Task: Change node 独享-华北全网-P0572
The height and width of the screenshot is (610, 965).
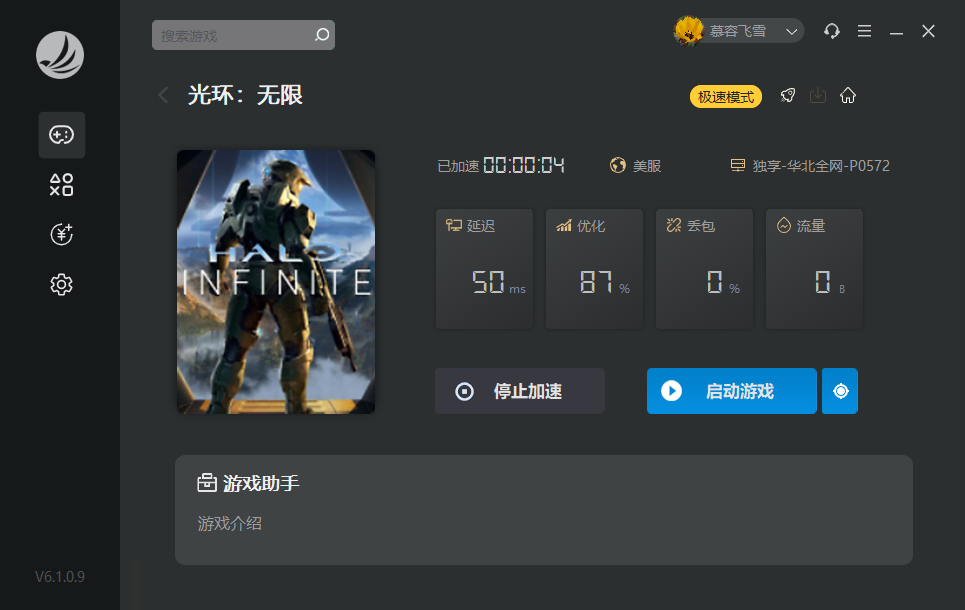Action: (x=821, y=166)
